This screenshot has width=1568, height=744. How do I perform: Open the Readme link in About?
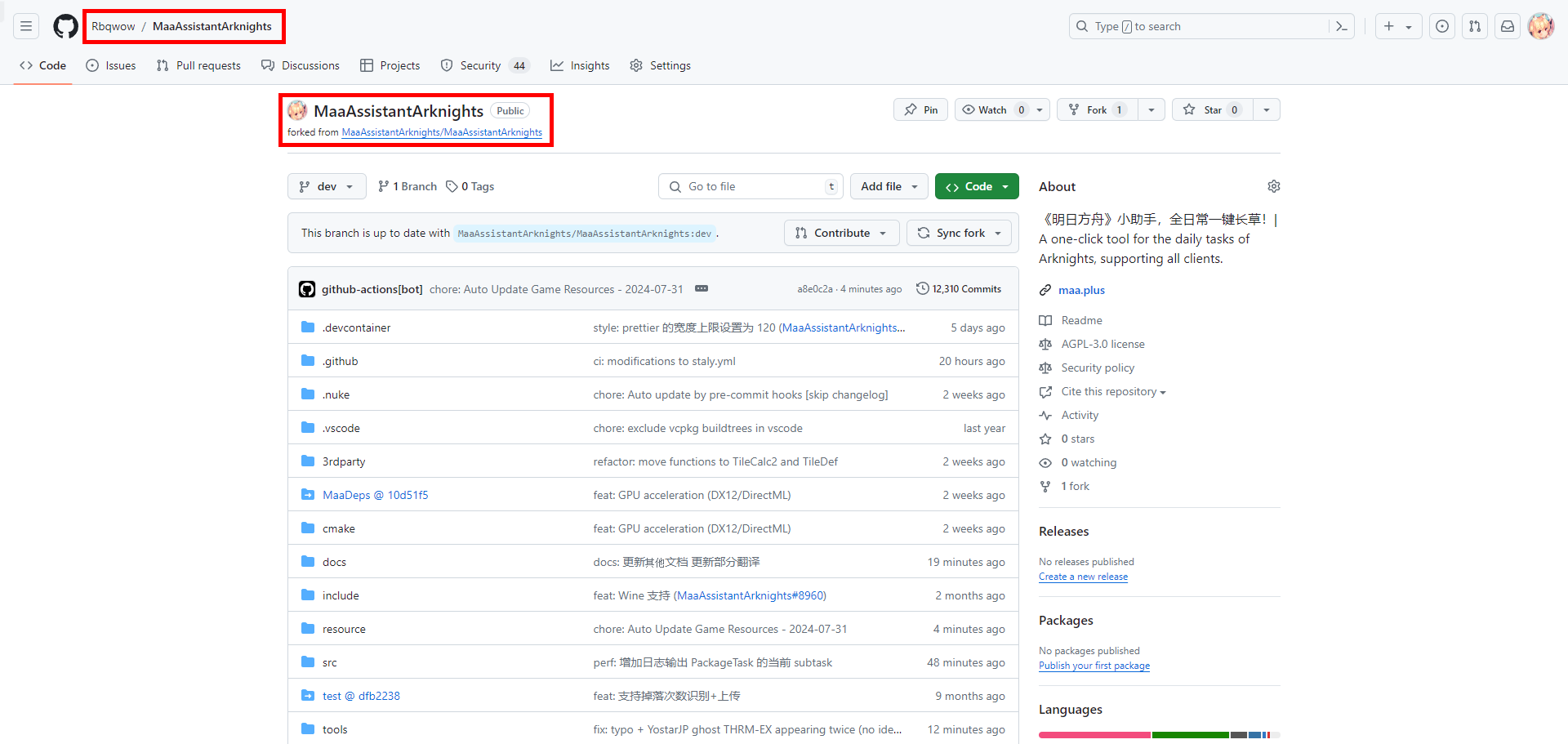coord(1081,320)
